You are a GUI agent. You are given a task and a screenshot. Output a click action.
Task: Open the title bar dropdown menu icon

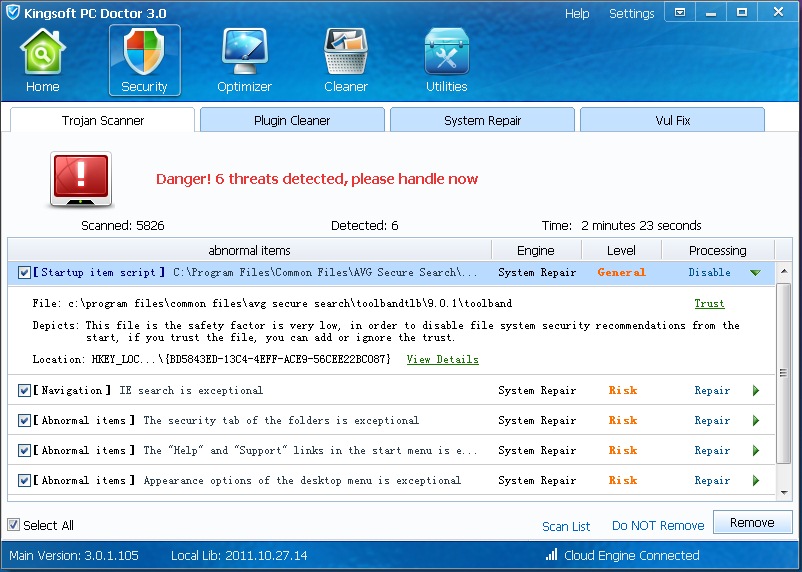pos(680,12)
